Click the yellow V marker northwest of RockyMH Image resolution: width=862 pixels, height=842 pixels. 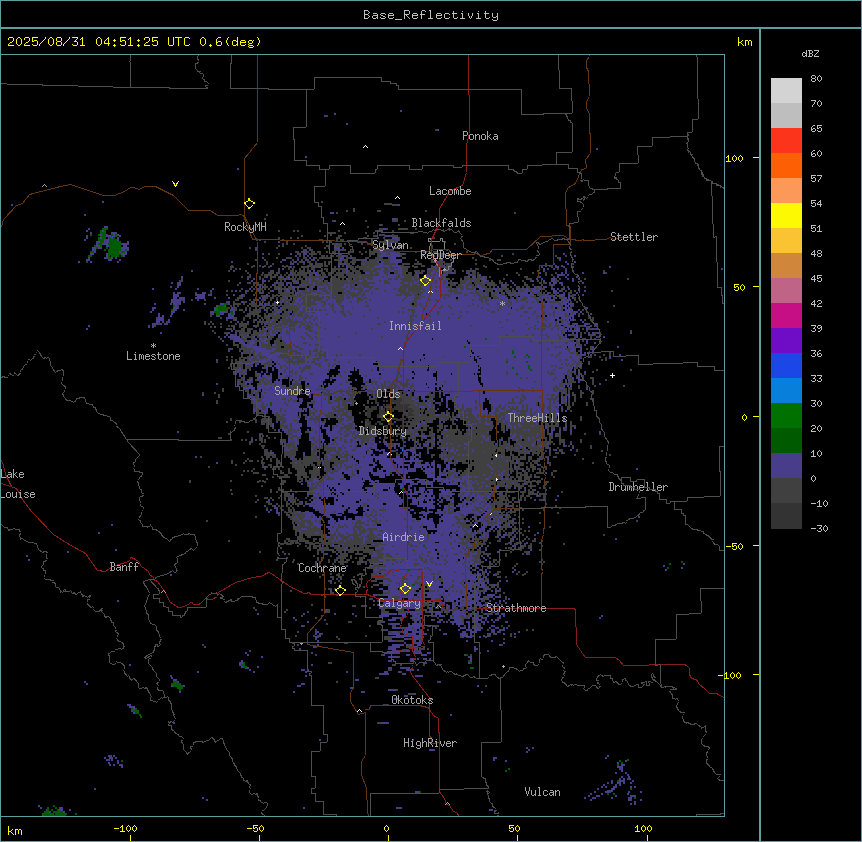click(x=175, y=184)
